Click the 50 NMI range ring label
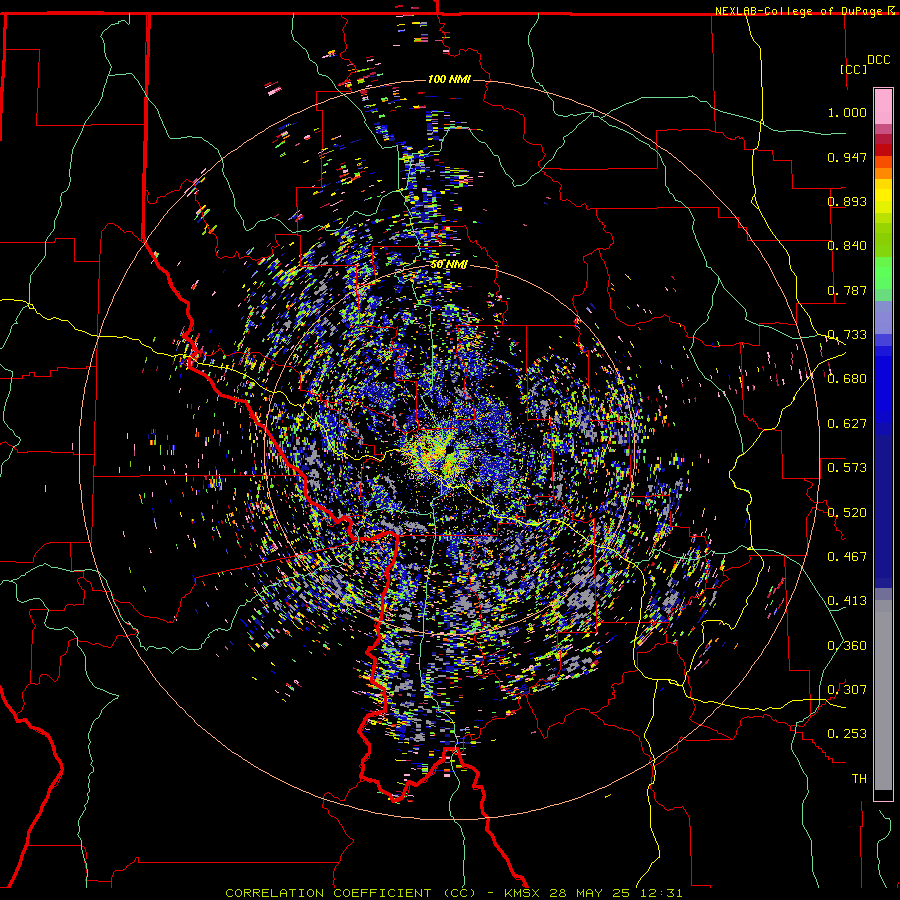 pos(449,265)
